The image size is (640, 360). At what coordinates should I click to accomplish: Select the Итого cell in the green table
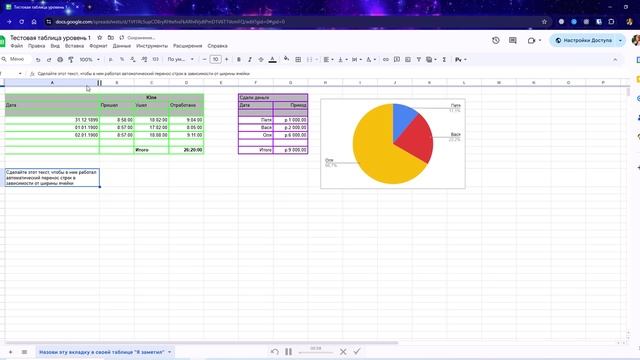pyautogui.click(x=151, y=150)
